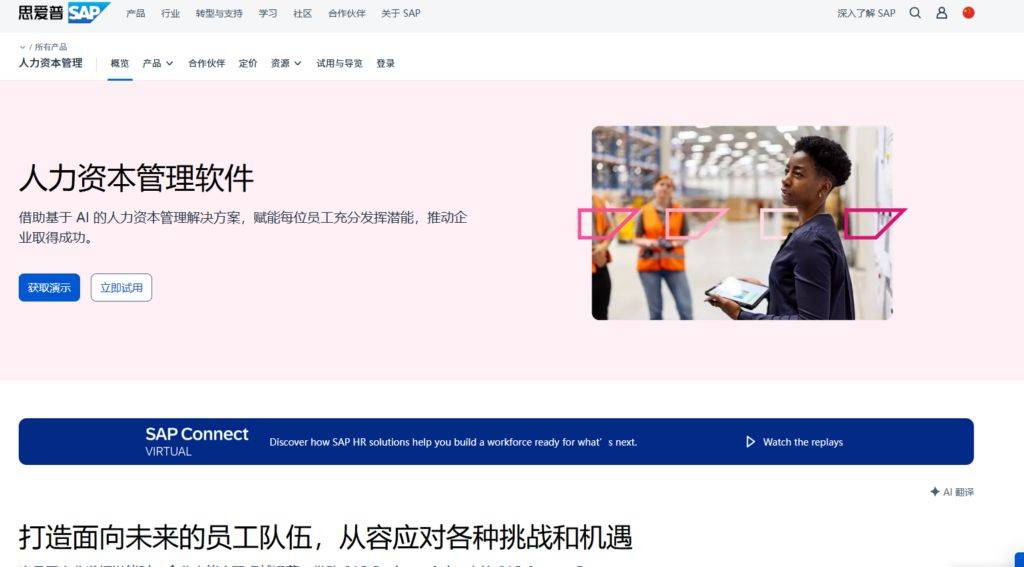The image size is (1024, 567).
Task: Click the warehouse hero image
Action: click(x=742, y=223)
